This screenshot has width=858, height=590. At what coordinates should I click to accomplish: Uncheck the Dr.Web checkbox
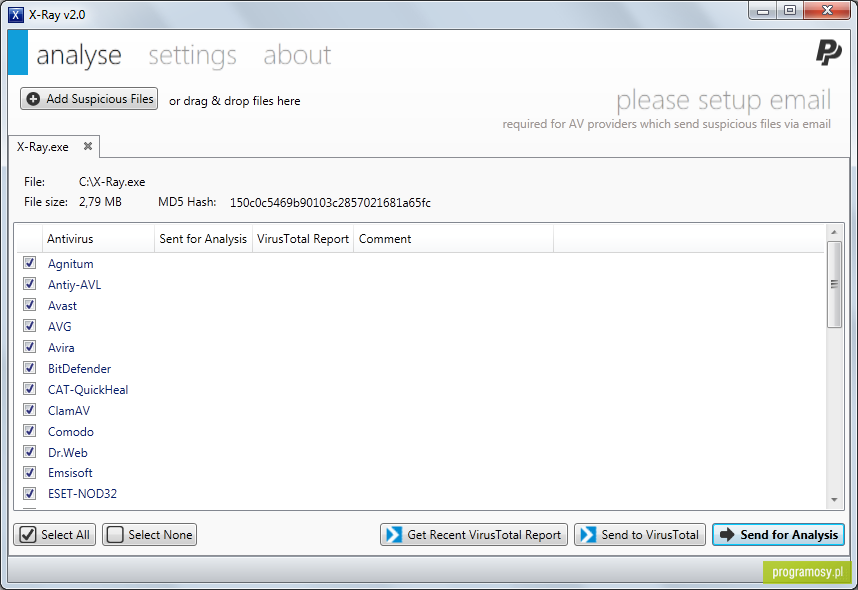tap(30, 452)
